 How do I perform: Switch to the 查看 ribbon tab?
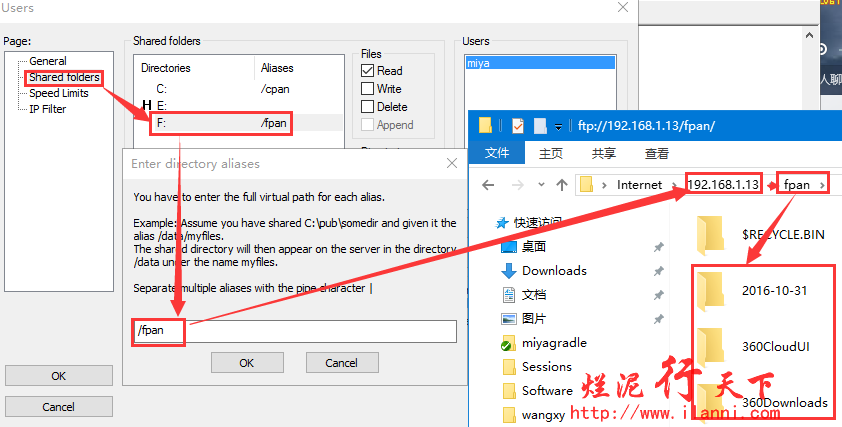click(x=656, y=154)
